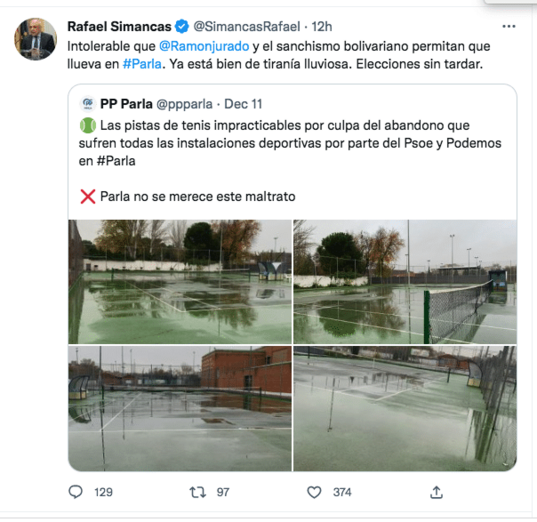Screen dimensions: 537x522
Task: Open the @Ramonjurado mention link
Action: pyautogui.click(x=204, y=46)
